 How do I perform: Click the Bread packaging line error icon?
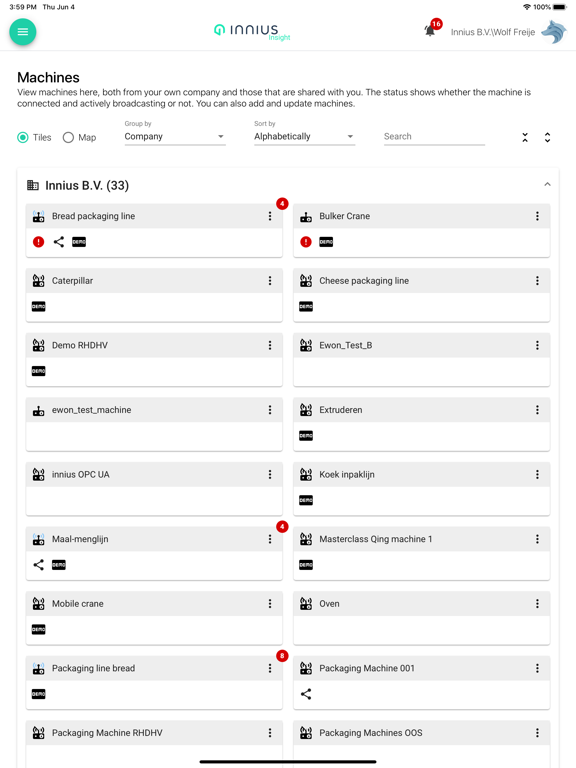coord(39,242)
